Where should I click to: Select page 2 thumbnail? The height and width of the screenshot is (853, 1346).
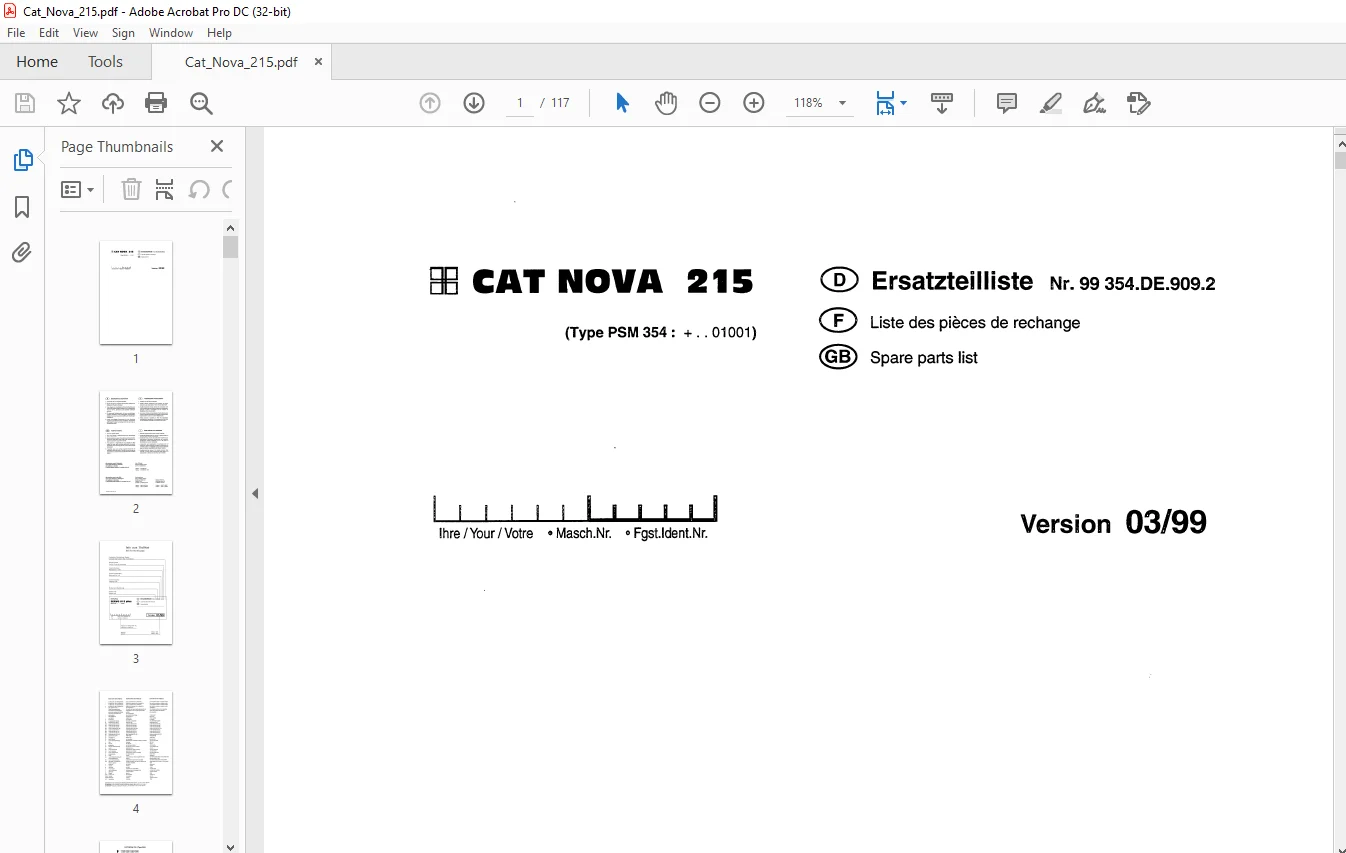(136, 443)
